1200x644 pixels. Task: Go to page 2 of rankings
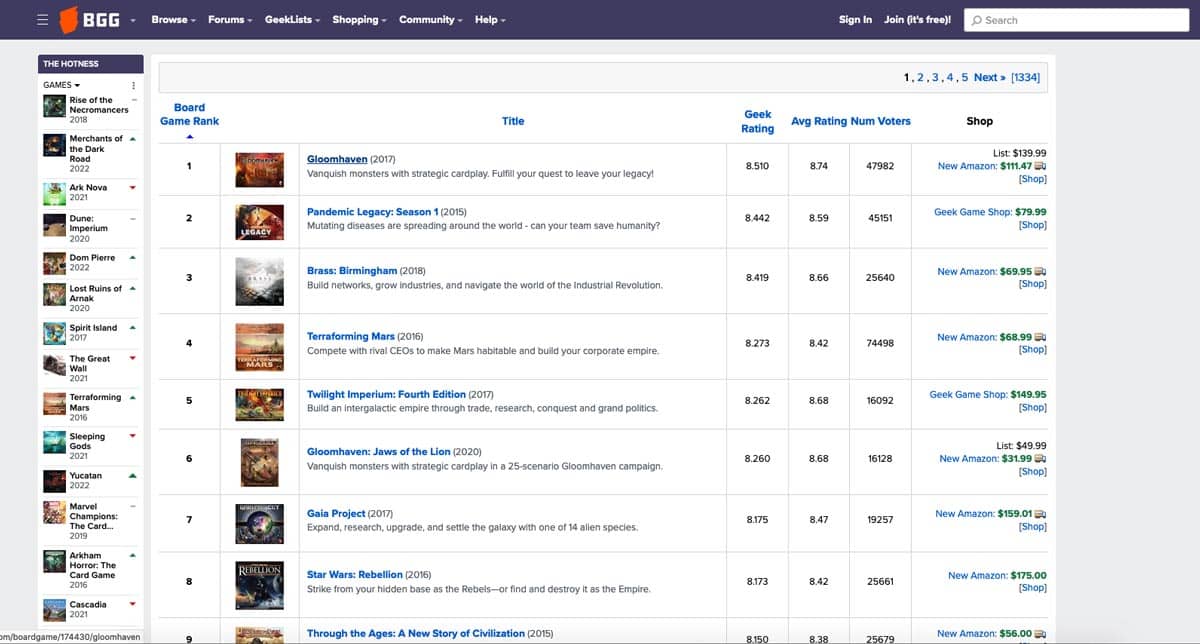click(920, 77)
